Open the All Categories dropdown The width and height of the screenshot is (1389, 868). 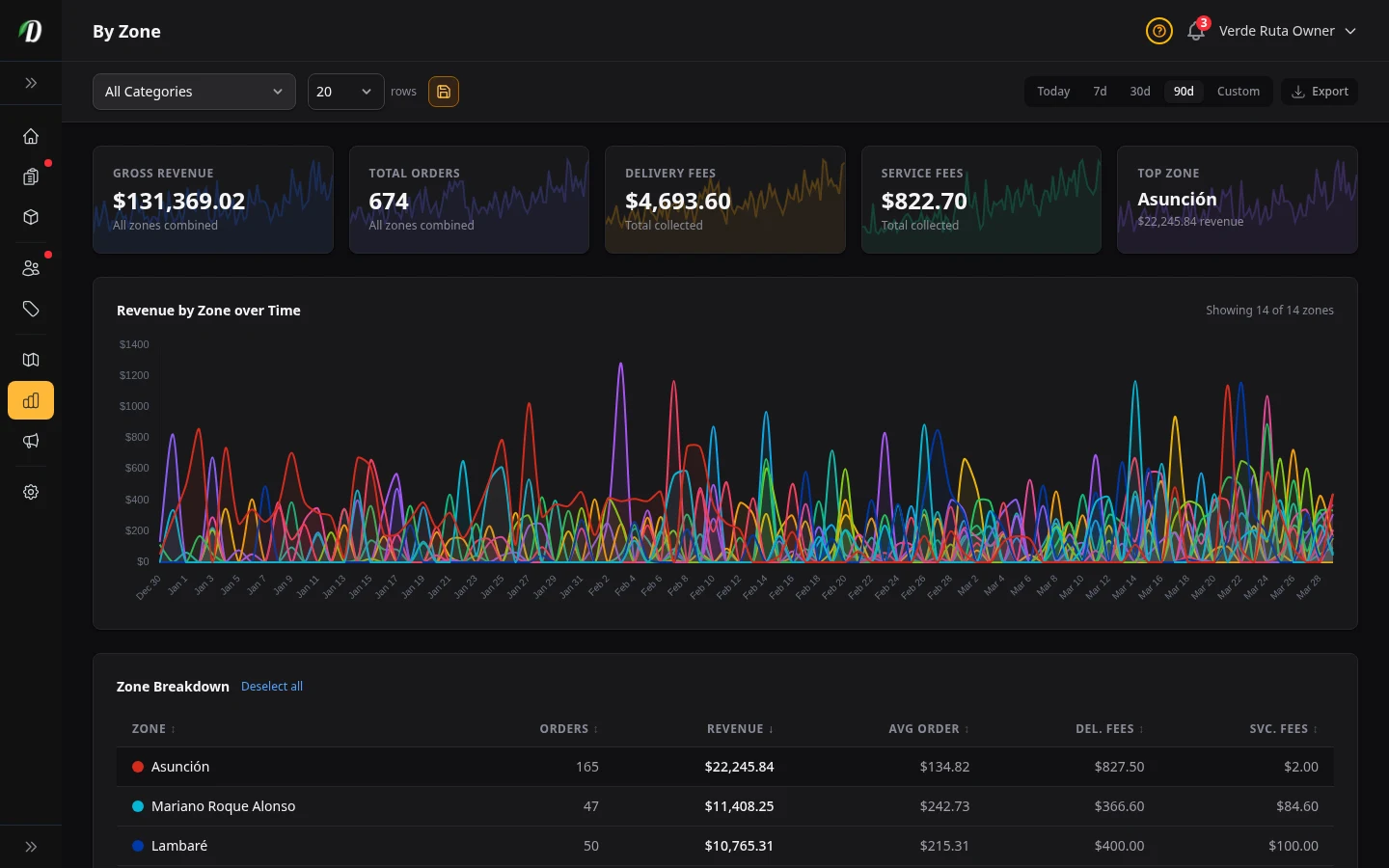tap(194, 91)
